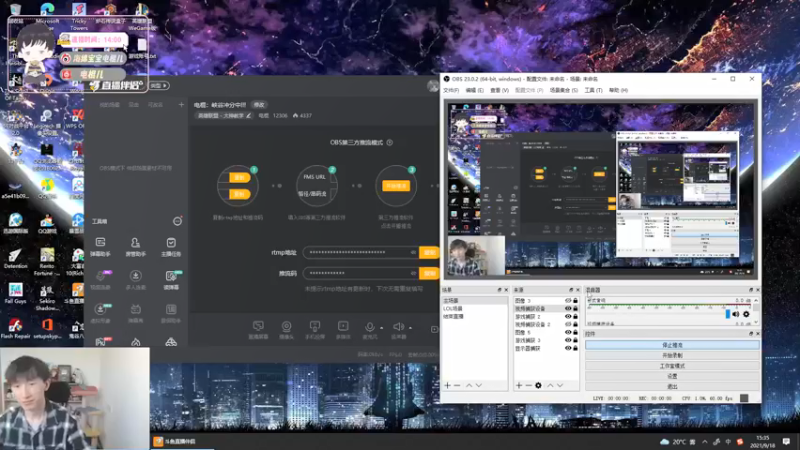The width and height of the screenshot is (800, 450).
Task: Click the plus icon to add a Douyu scene
Action: click(181, 105)
